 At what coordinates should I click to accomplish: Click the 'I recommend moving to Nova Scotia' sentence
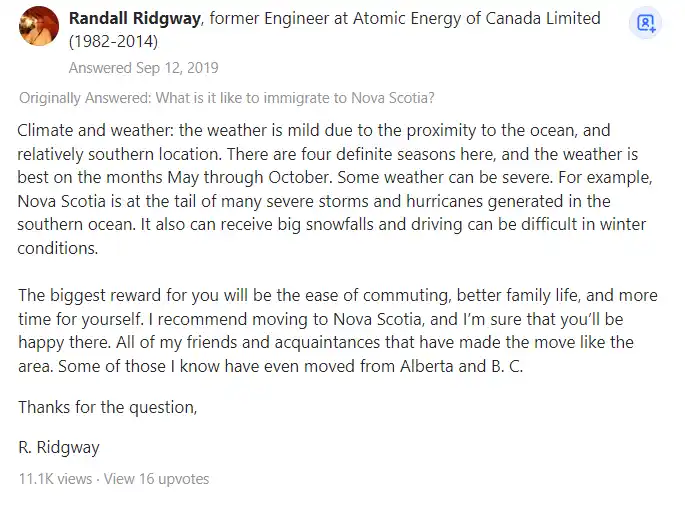tap(286, 319)
